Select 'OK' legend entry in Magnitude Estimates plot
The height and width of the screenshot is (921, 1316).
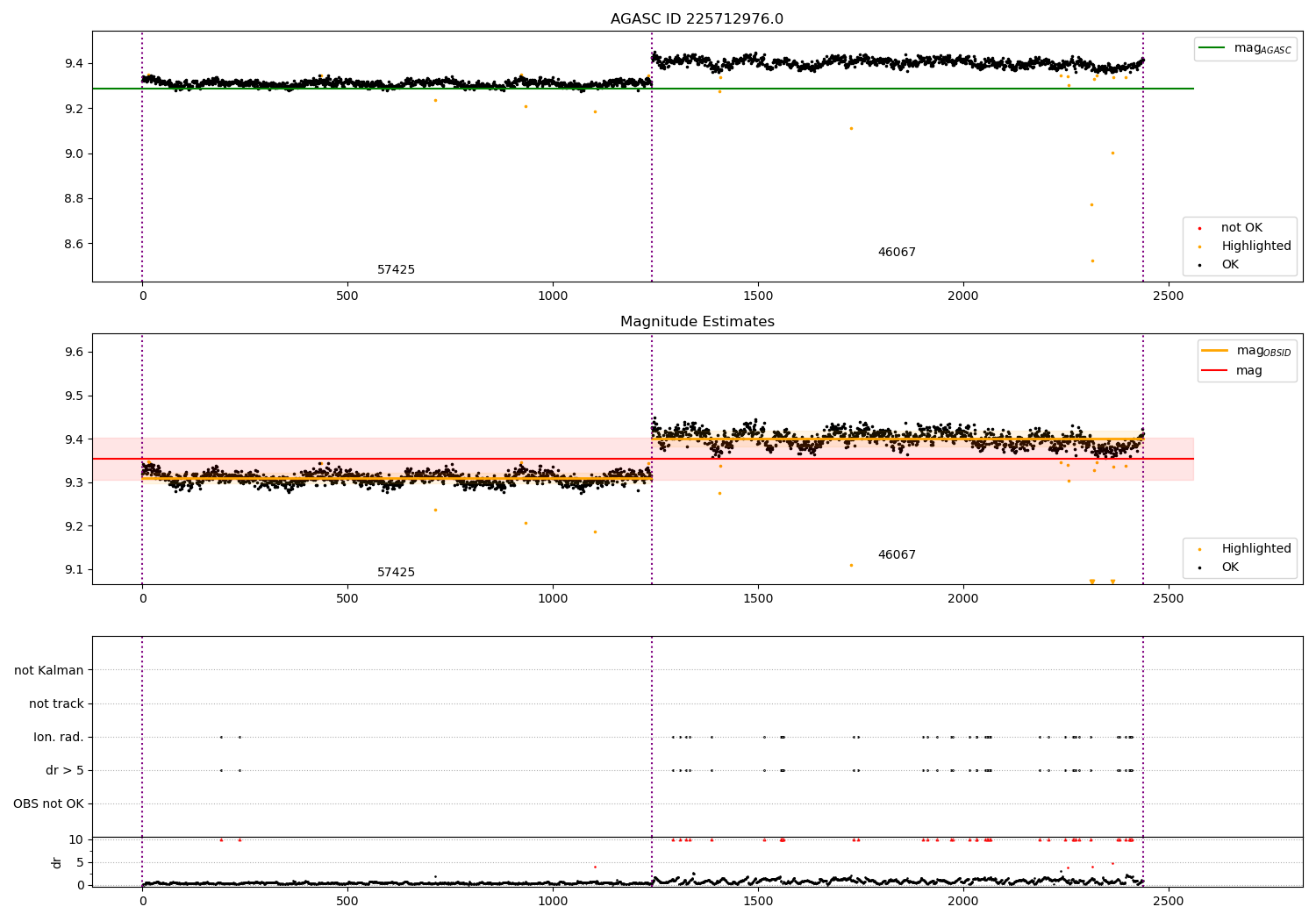[x=1230, y=568]
